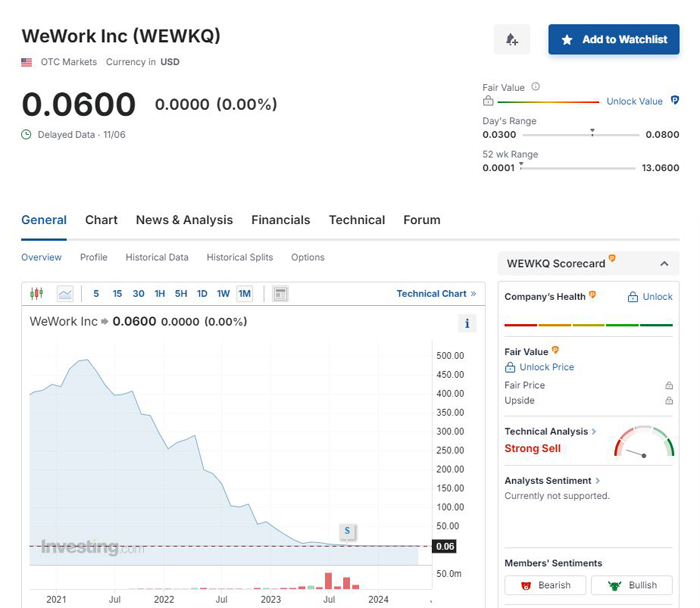
Task: Click the OTC Markets exchange label
Action: tap(69, 62)
